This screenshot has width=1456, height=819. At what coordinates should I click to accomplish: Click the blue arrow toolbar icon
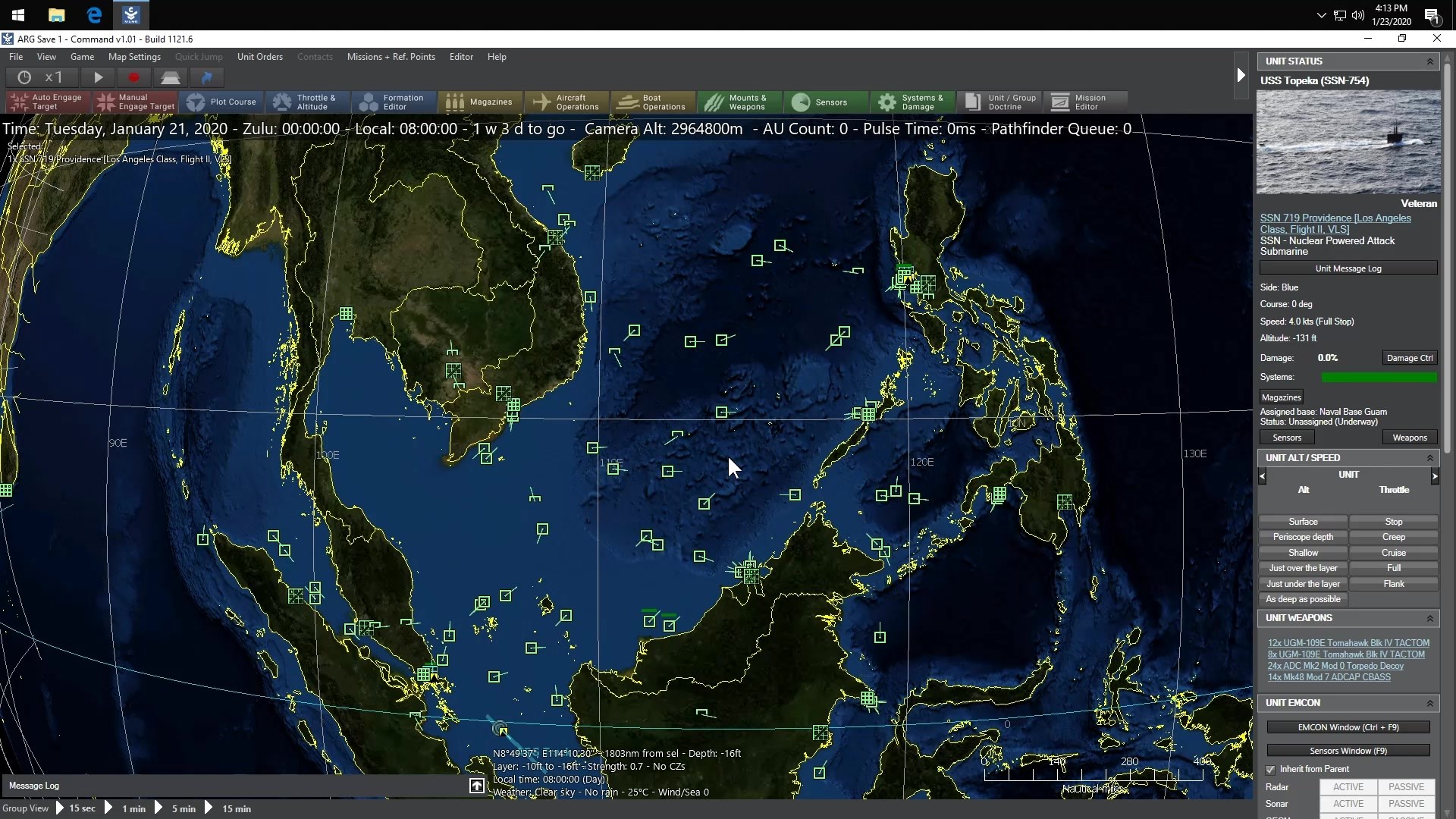tap(206, 77)
